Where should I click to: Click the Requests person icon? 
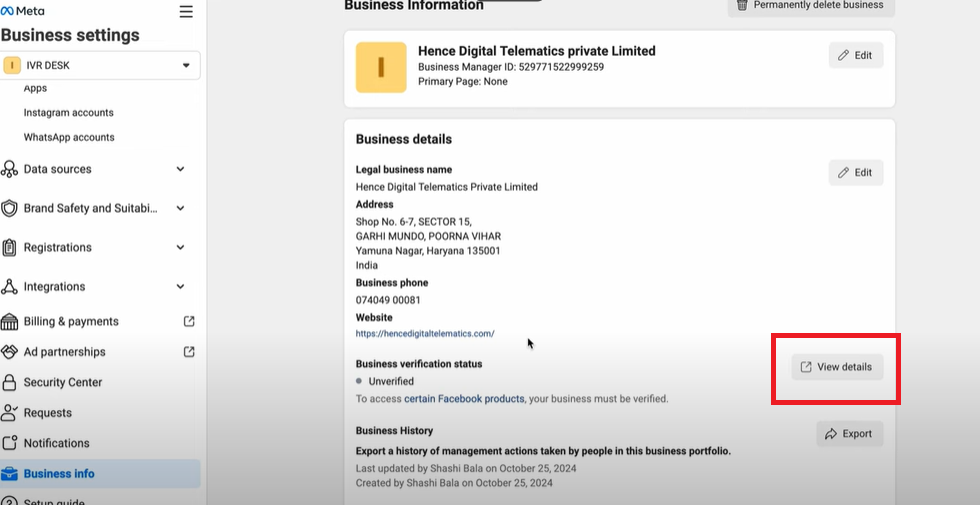9,412
